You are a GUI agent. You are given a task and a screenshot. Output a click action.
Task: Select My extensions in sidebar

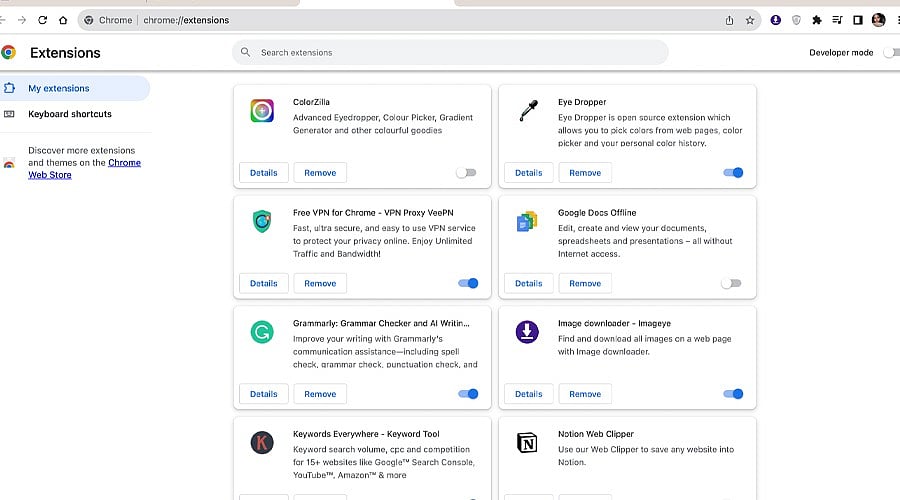coord(75,88)
